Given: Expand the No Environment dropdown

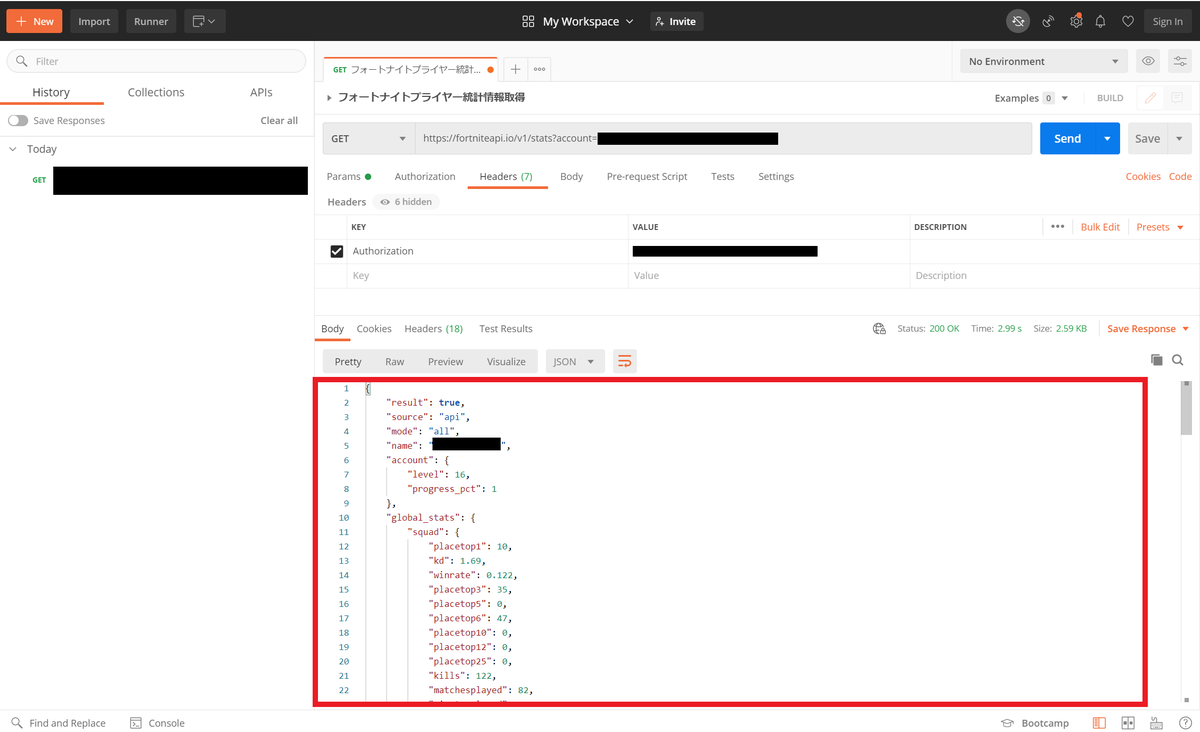Looking at the screenshot, I should click(x=1043, y=61).
